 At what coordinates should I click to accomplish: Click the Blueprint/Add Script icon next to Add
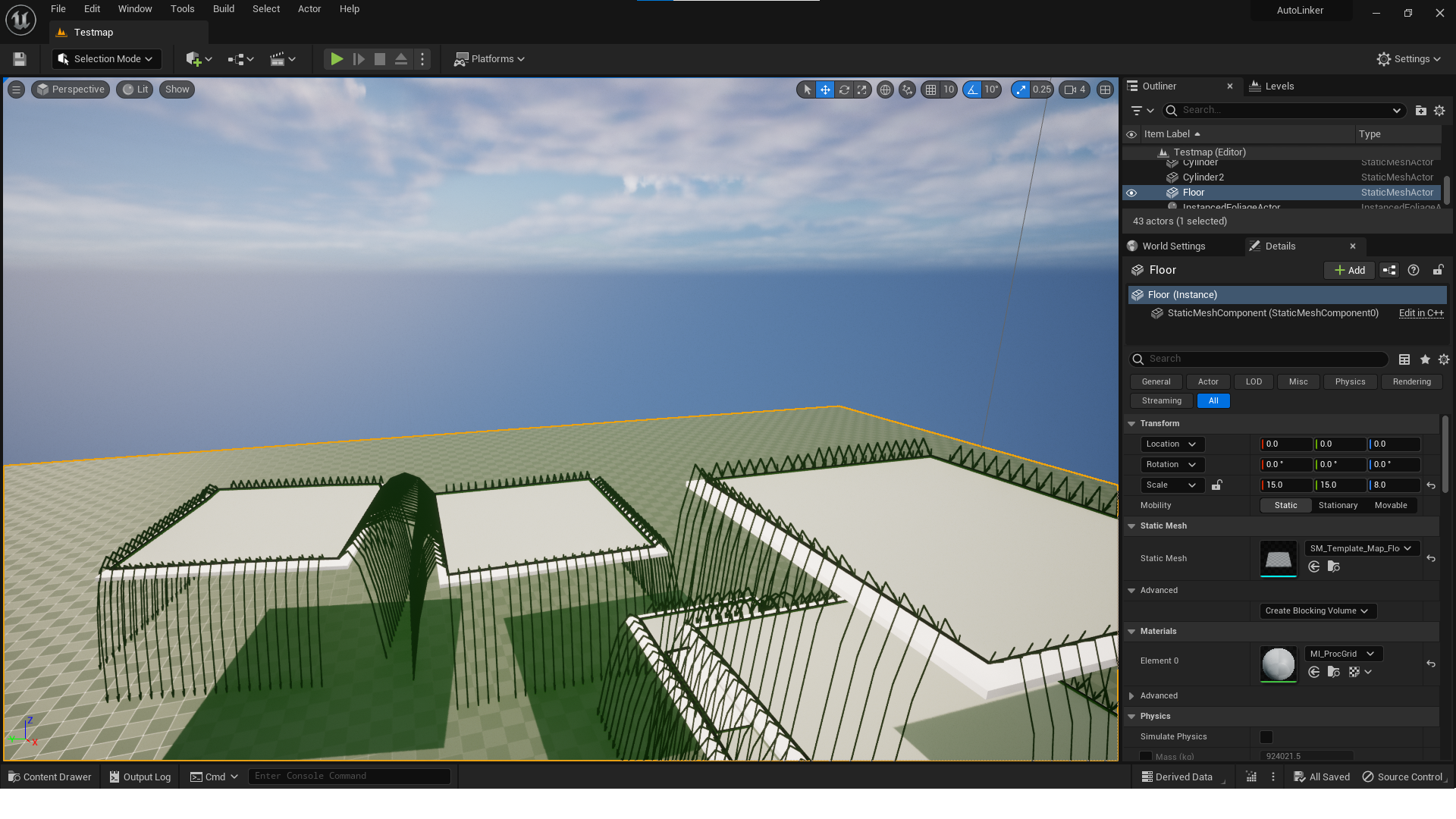click(1389, 271)
